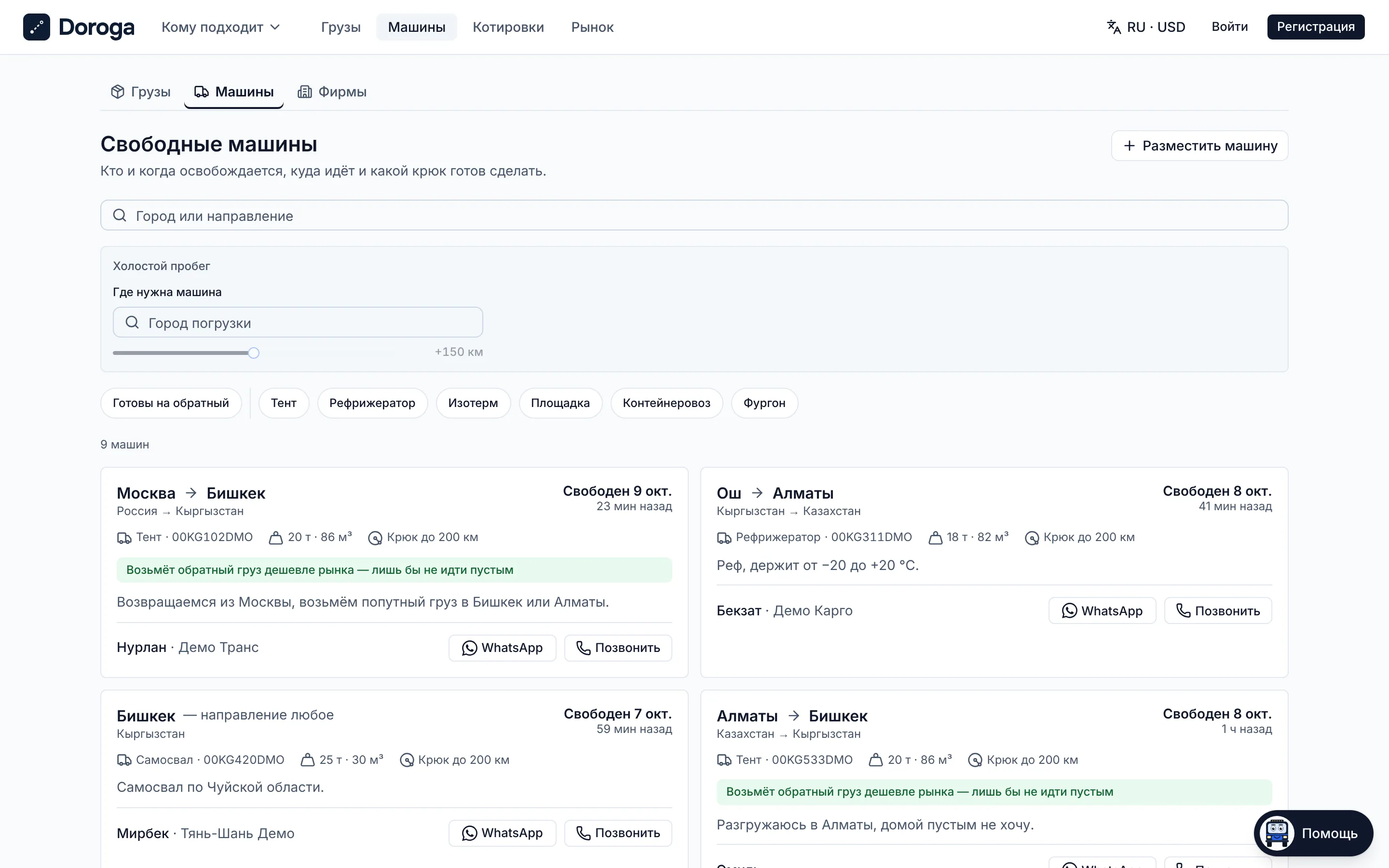Toggle the Тент body type filter
The width and height of the screenshot is (1389, 868).
tap(284, 403)
